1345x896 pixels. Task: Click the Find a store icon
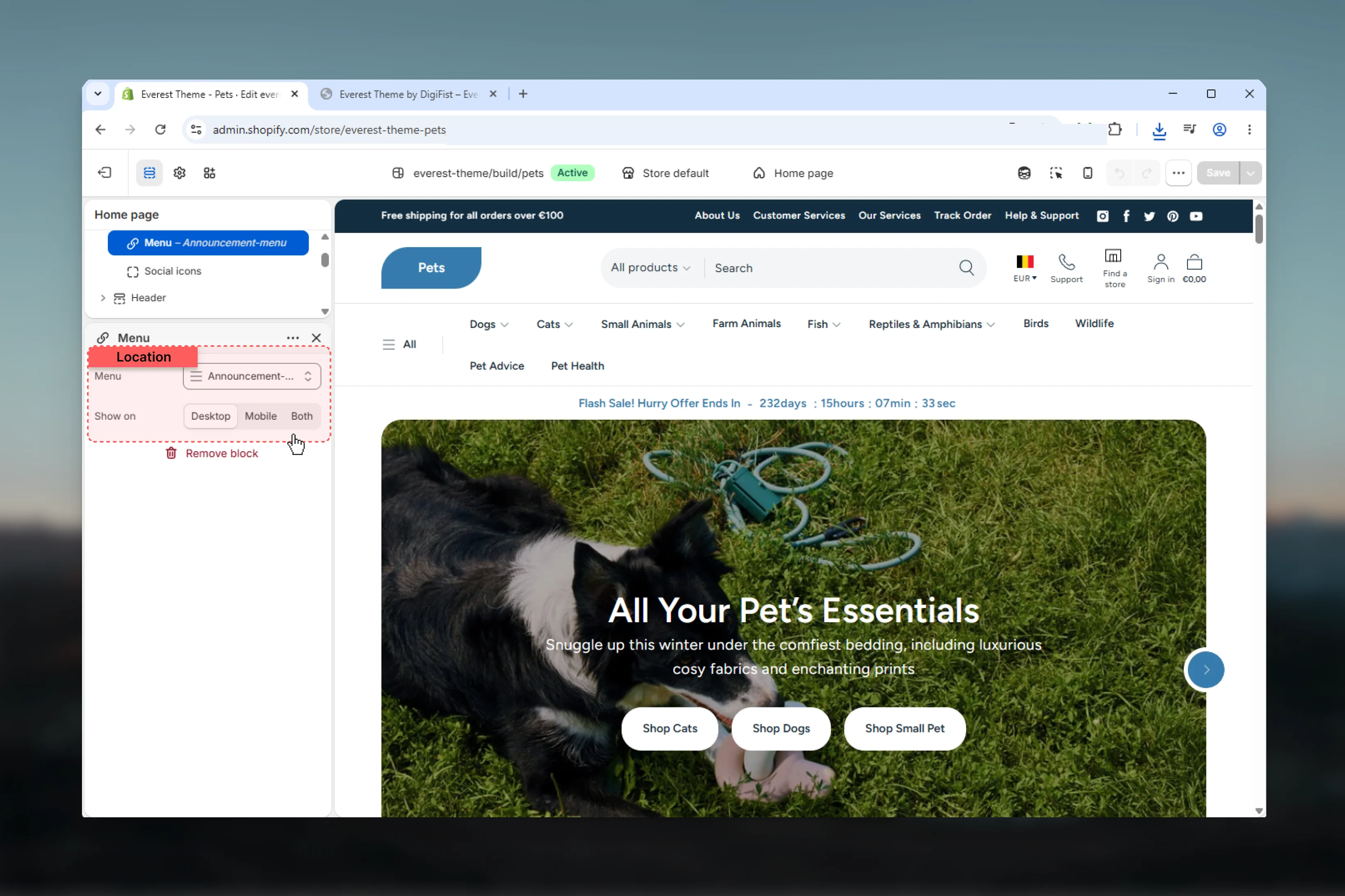[1112, 255]
